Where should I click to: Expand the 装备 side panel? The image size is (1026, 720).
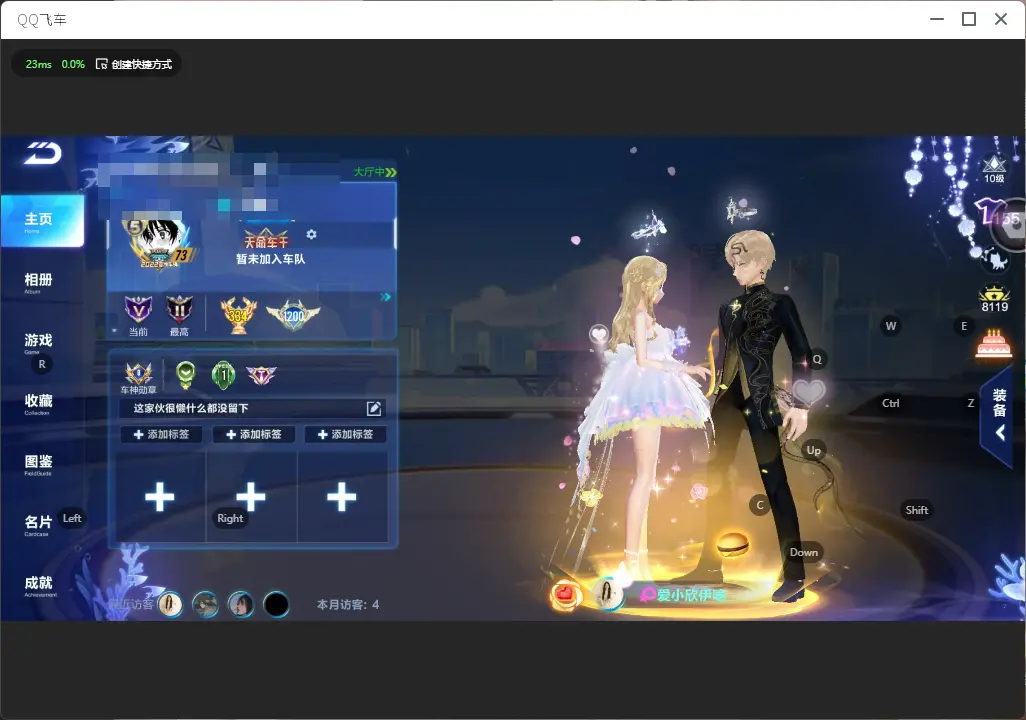pyautogui.click(x=1000, y=415)
